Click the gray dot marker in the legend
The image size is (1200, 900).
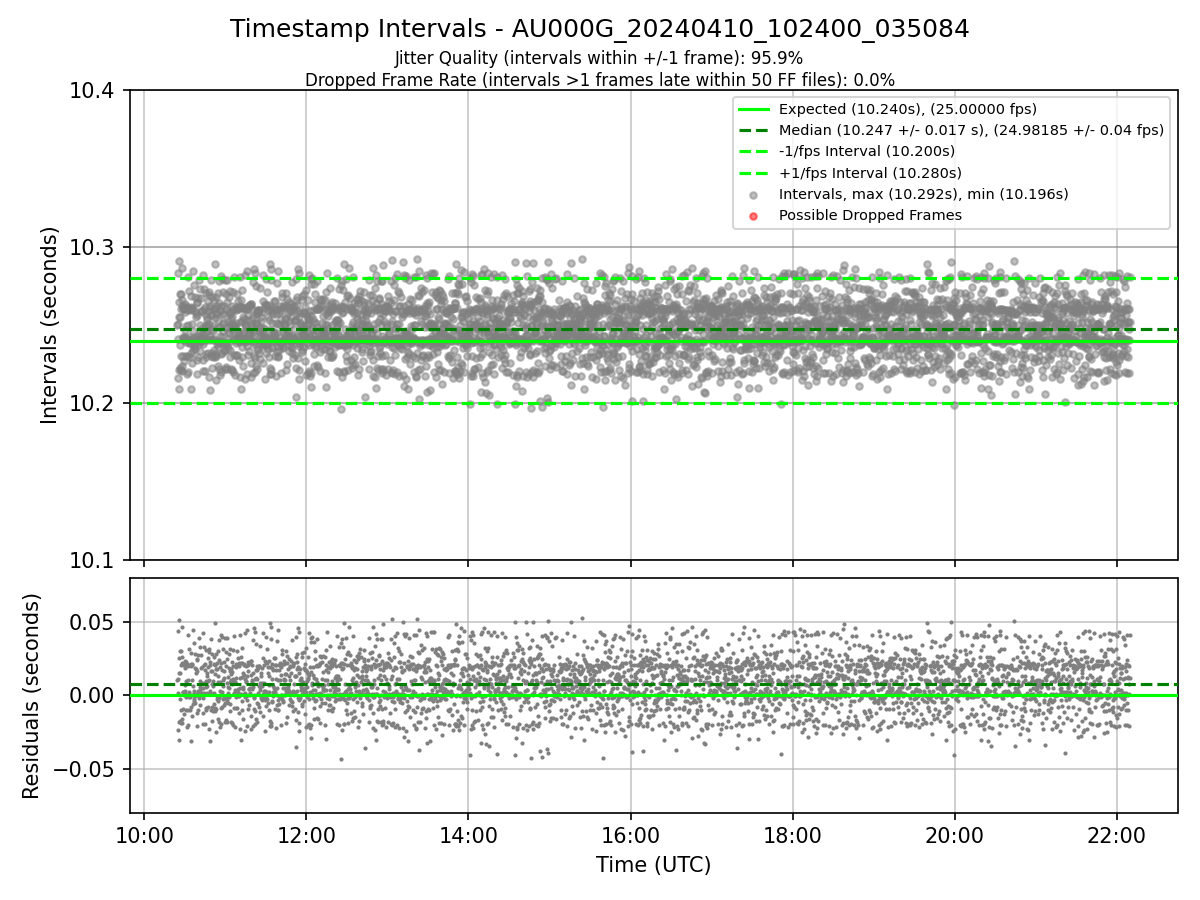coord(754,195)
